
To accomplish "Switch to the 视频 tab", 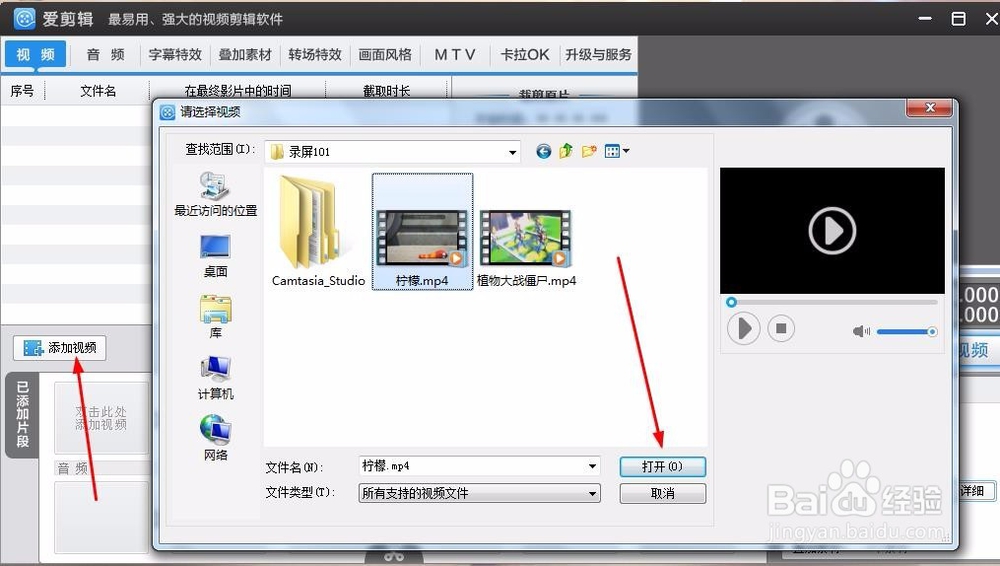I will 35,55.
